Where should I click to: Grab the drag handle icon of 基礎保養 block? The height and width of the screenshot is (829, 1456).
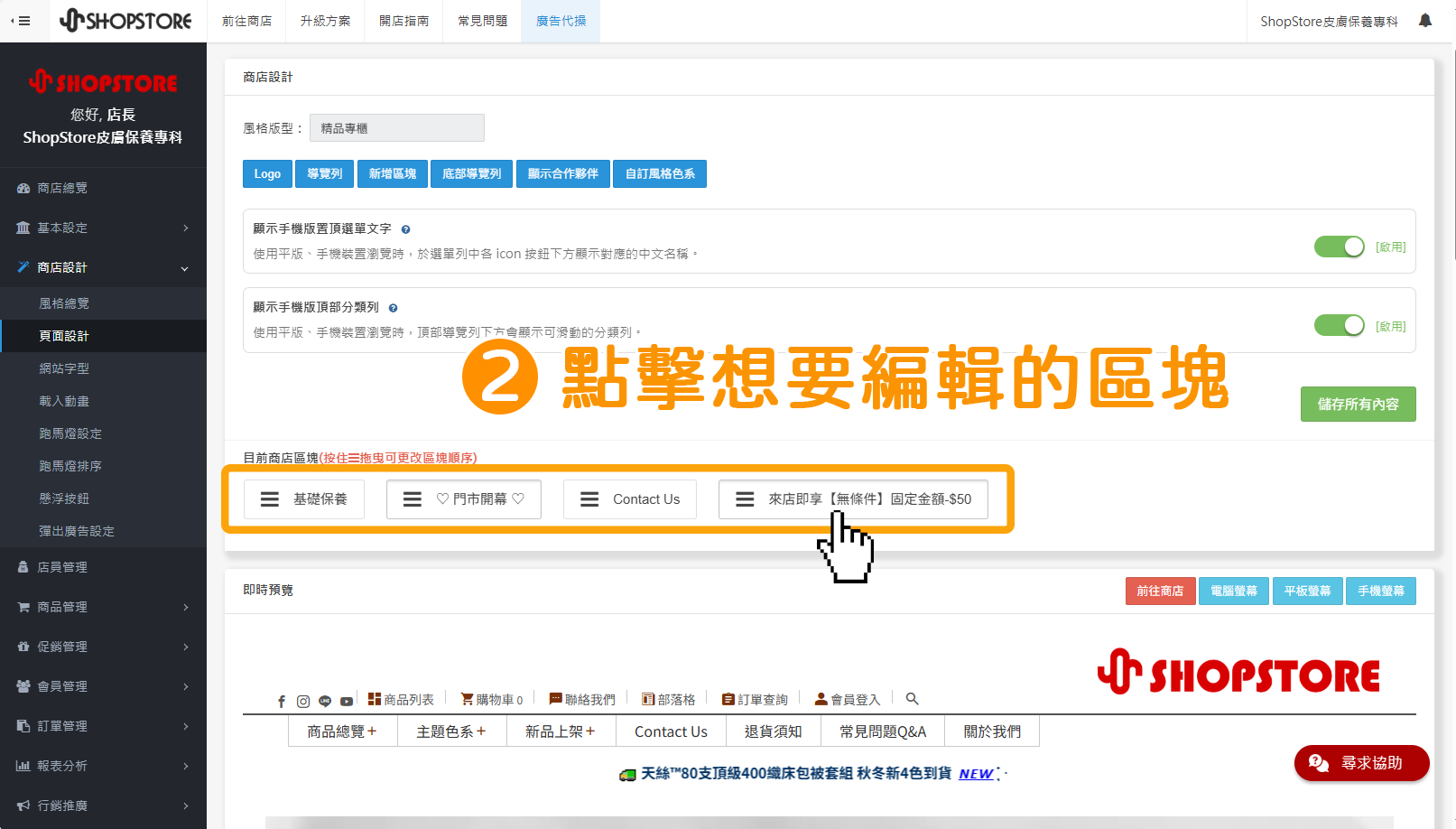point(270,499)
